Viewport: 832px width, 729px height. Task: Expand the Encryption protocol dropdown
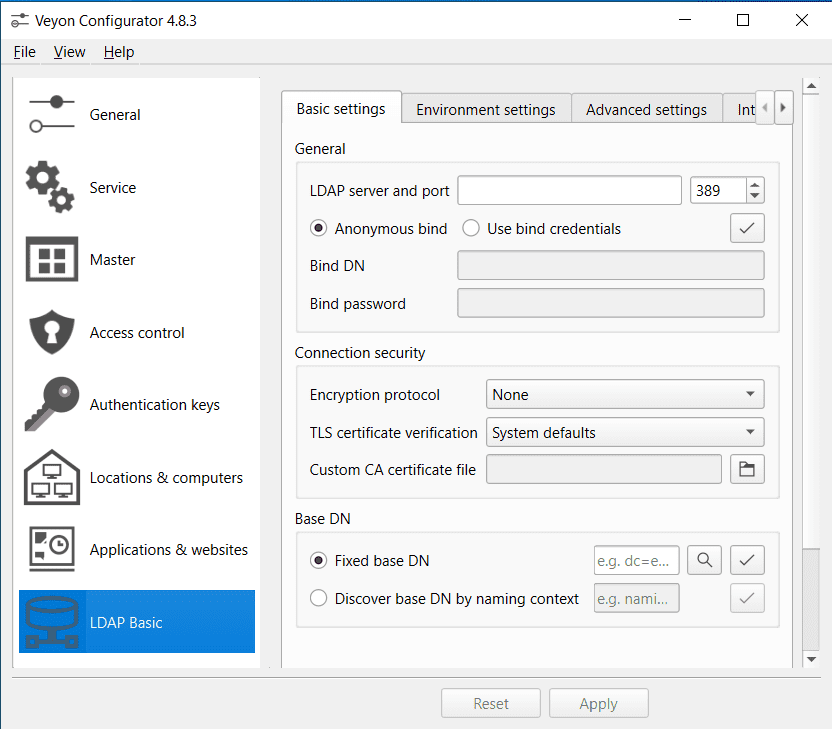pyautogui.click(x=625, y=395)
